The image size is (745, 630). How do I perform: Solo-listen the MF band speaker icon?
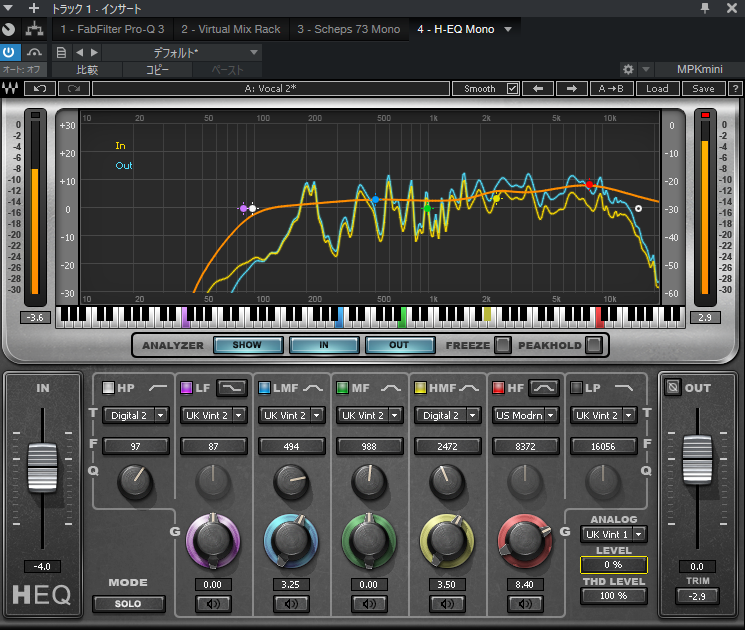pyautogui.click(x=369, y=603)
